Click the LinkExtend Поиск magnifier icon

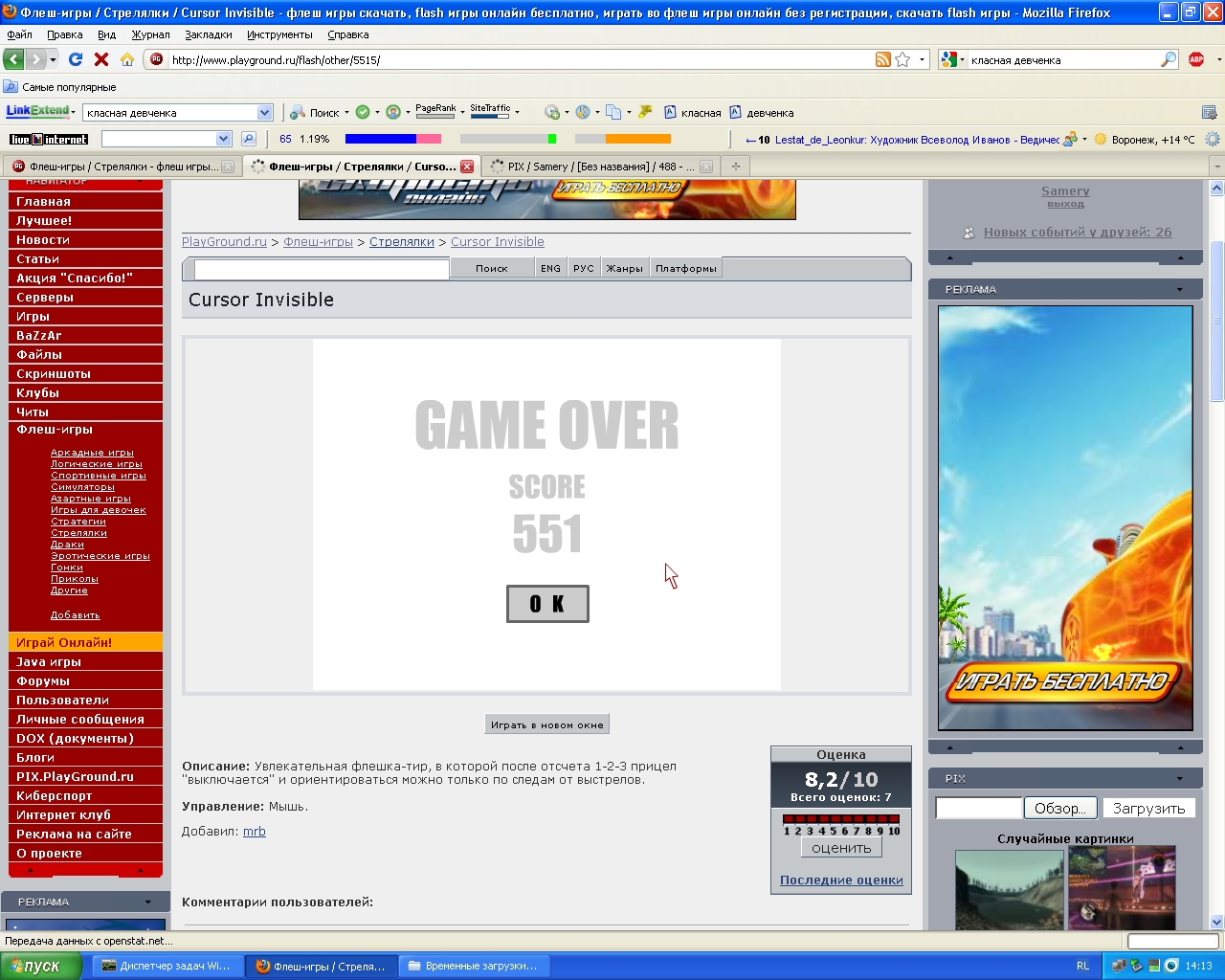pyautogui.click(x=298, y=112)
